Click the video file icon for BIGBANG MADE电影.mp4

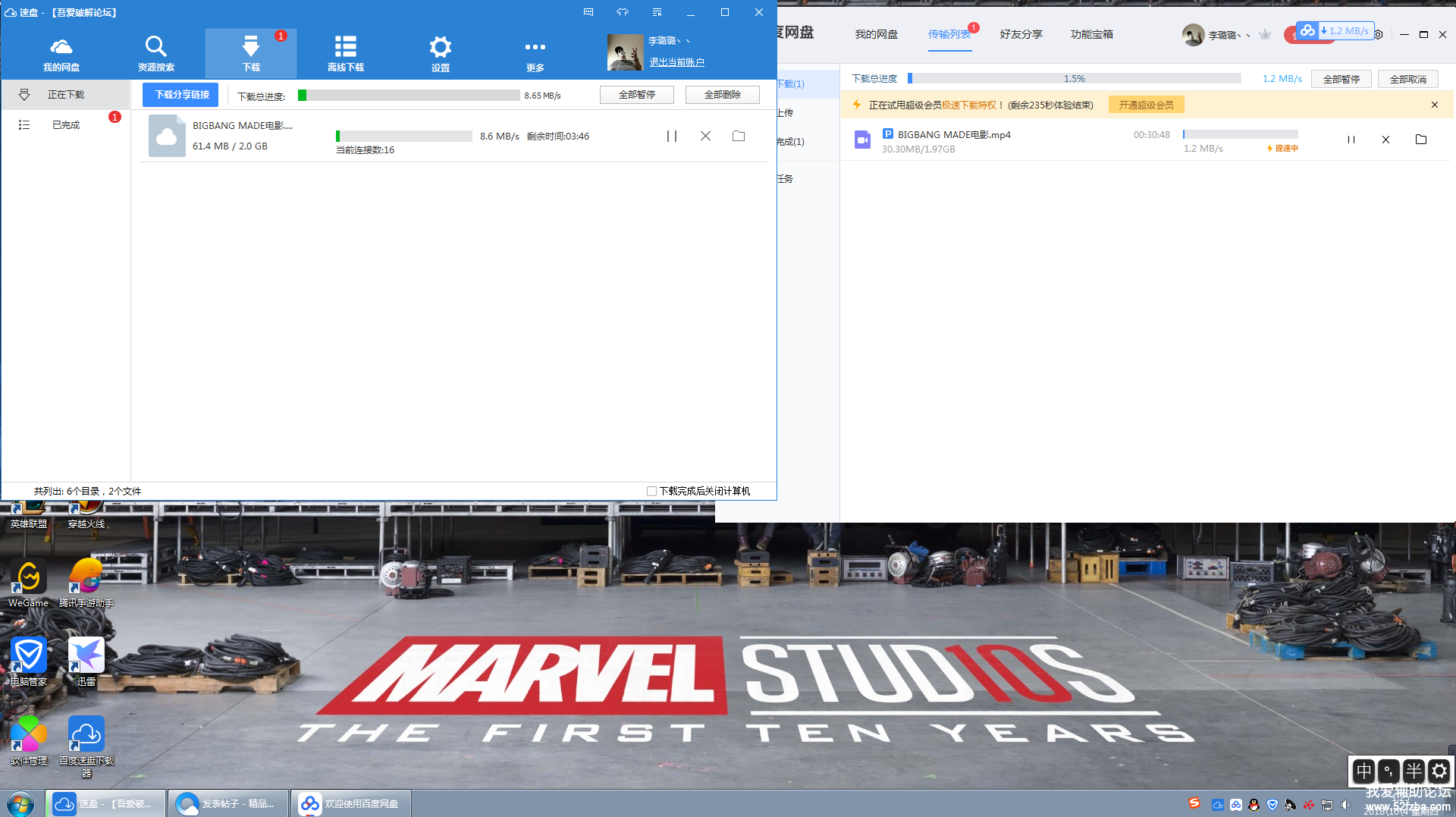click(x=862, y=140)
